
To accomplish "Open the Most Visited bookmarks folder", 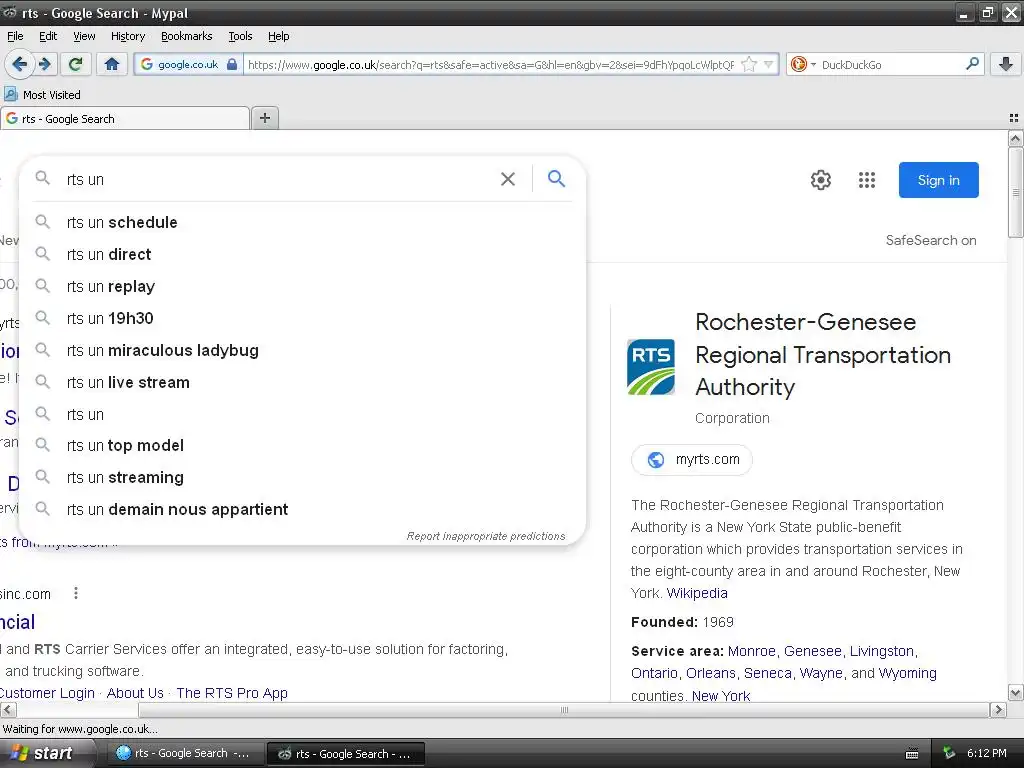I will (x=42, y=95).
